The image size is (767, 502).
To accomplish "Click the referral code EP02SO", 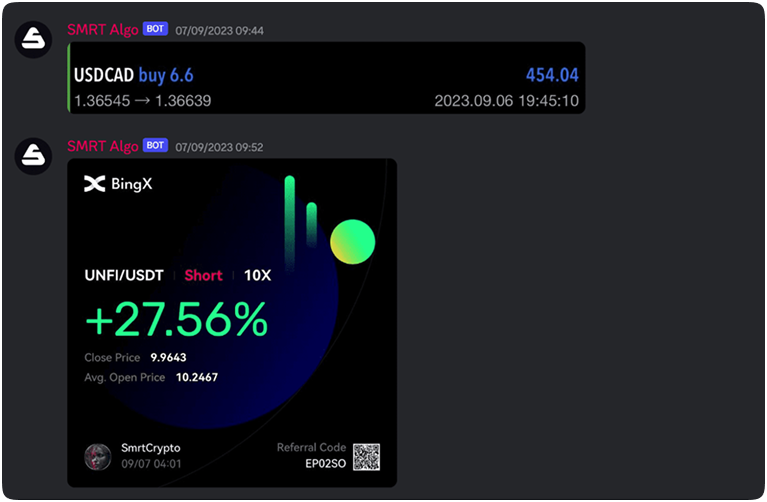I will pos(325,464).
